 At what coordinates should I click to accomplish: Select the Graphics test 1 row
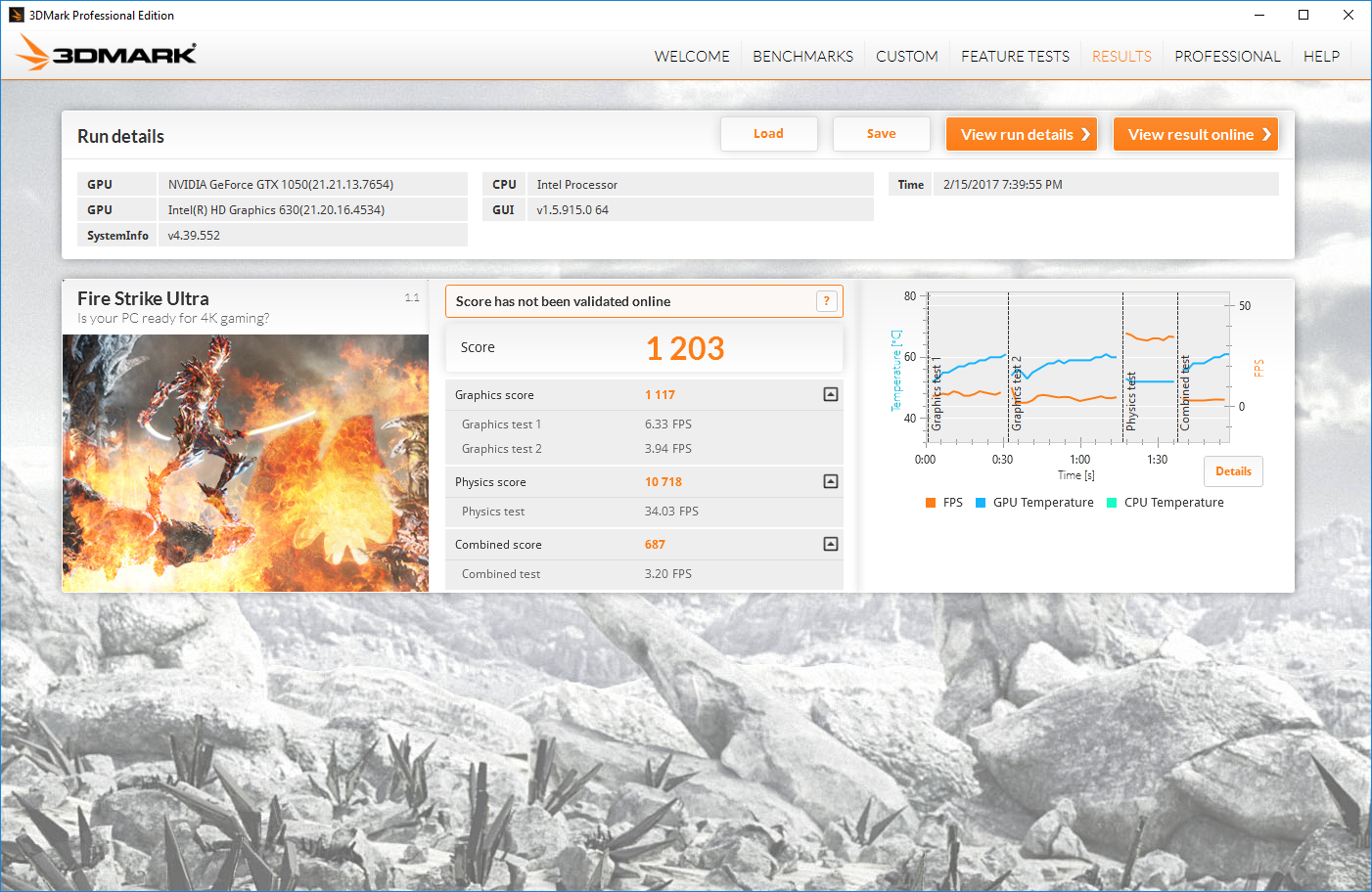coord(644,424)
